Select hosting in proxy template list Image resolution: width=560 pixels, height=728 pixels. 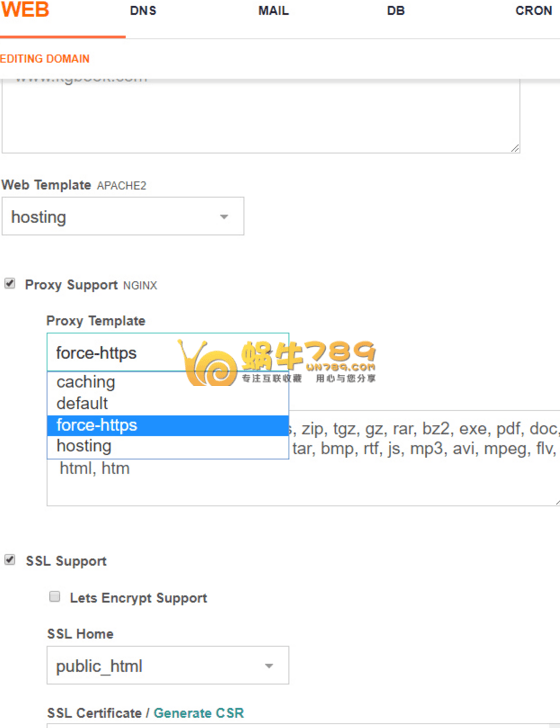click(168, 446)
